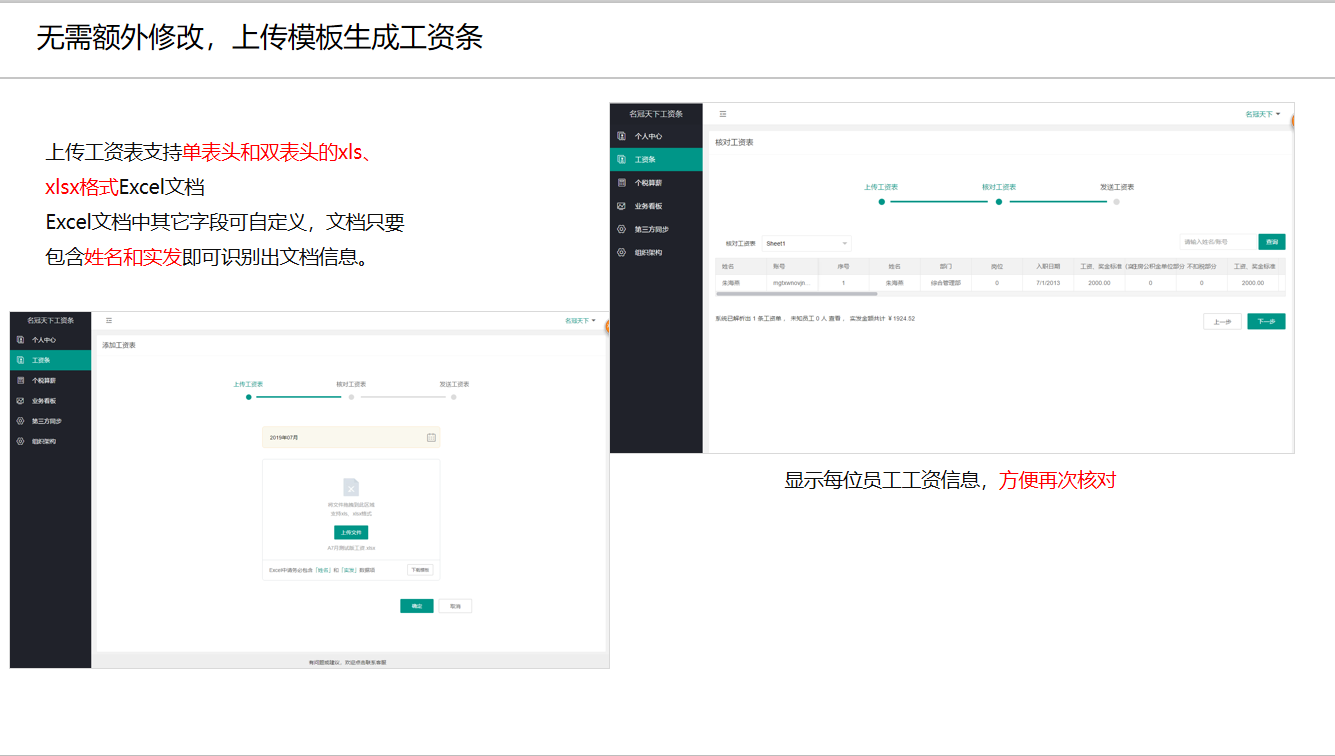Open 个人中心 icon in 添加工资表 window sidebar
Viewport: 1335px width, 756px height.
(20, 340)
